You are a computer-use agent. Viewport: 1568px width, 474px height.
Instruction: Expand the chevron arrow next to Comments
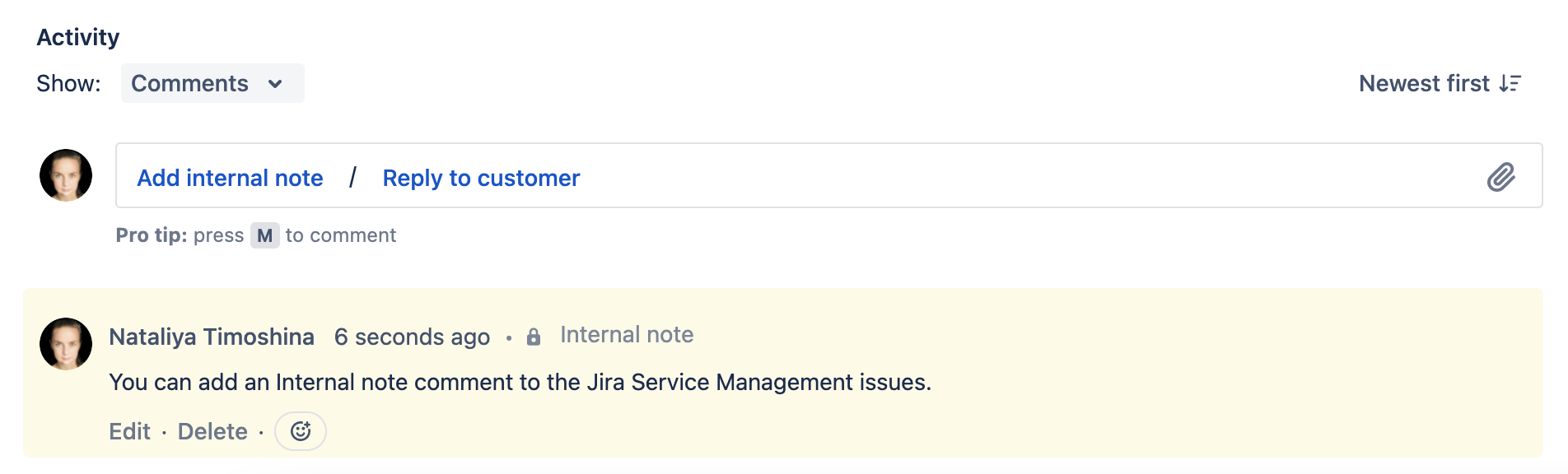coord(275,84)
